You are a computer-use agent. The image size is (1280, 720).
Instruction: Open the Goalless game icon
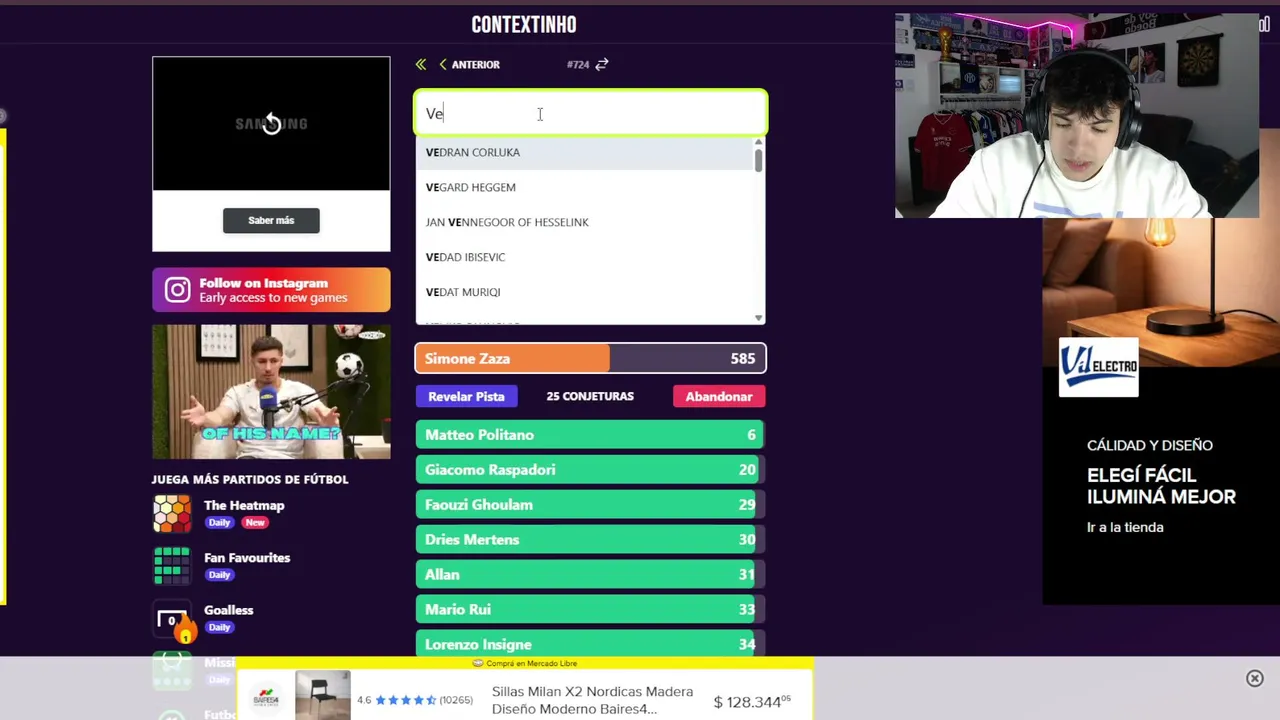pyautogui.click(x=172, y=618)
